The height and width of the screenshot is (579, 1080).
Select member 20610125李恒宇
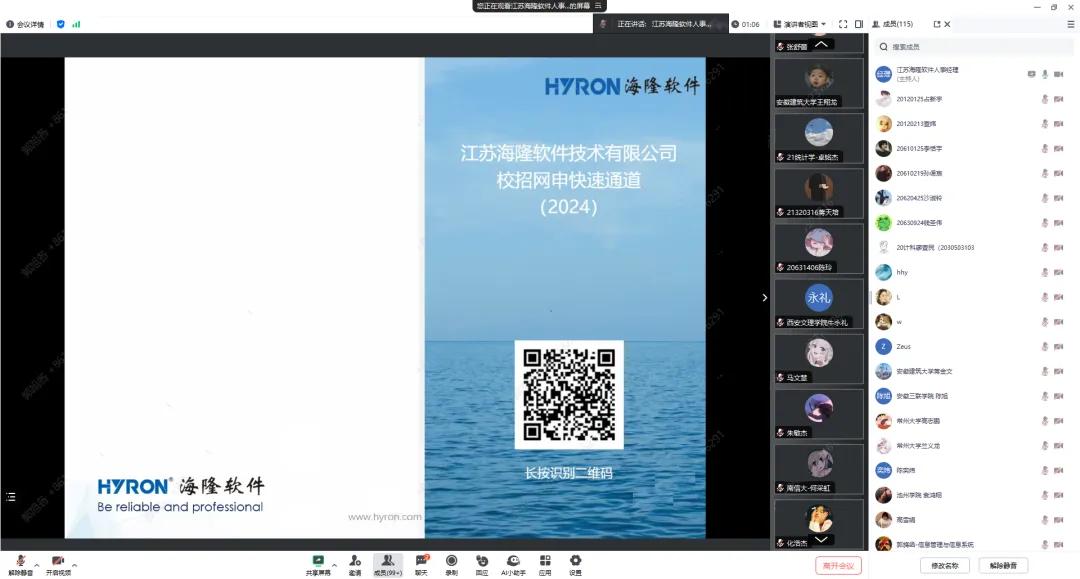pyautogui.click(x=974, y=149)
